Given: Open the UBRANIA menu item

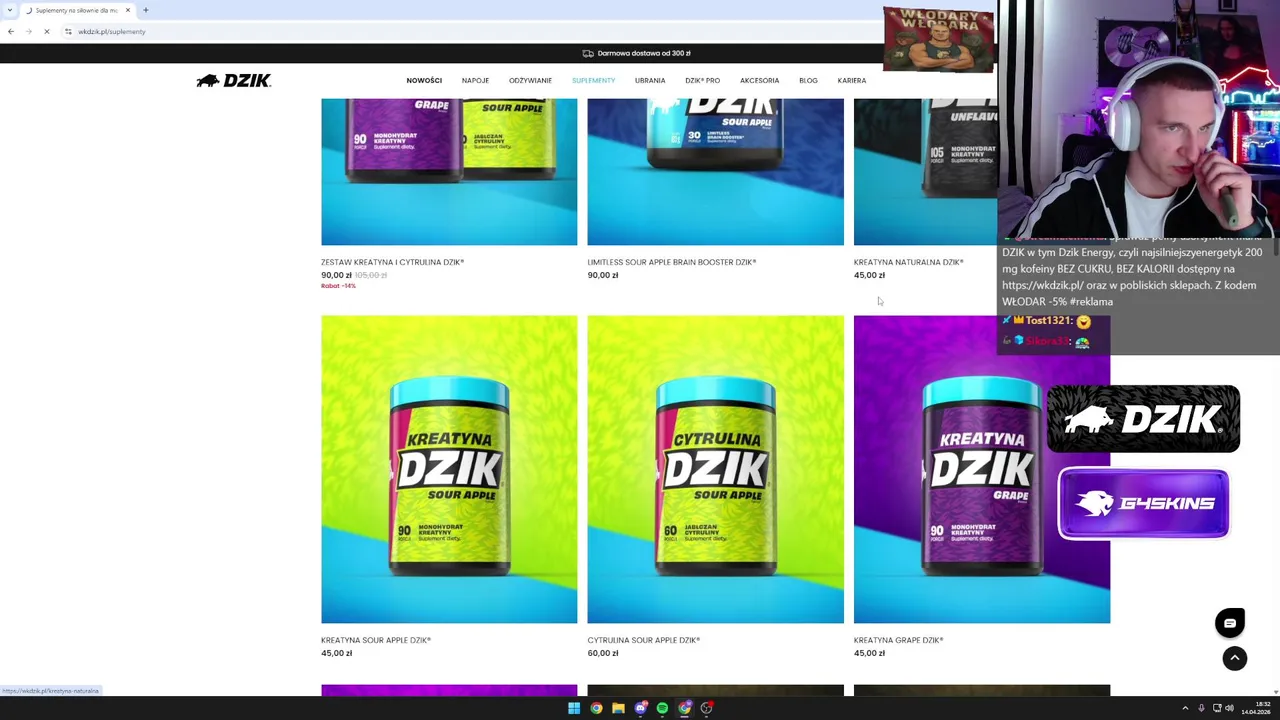Looking at the screenshot, I should pyautogui.click(x=650, y=80).
